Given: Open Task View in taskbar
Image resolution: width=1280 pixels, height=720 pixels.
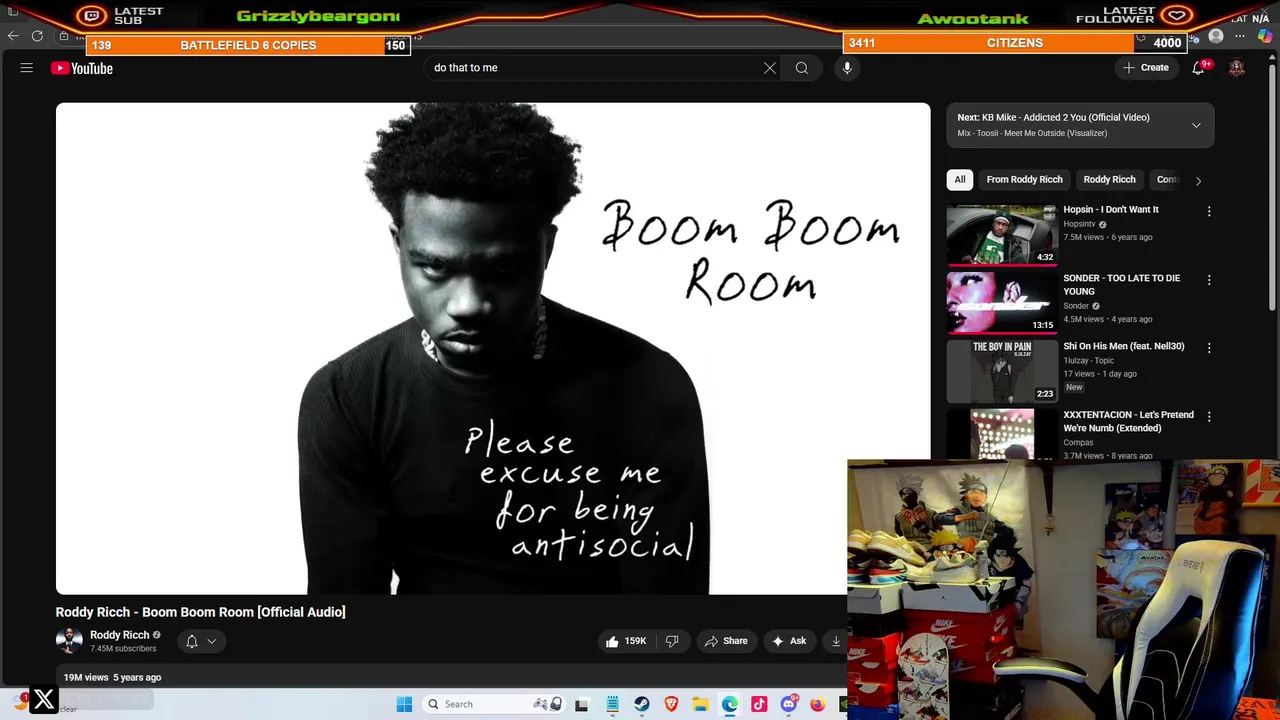Looking at the screenshot, I should tap(581, 704).
